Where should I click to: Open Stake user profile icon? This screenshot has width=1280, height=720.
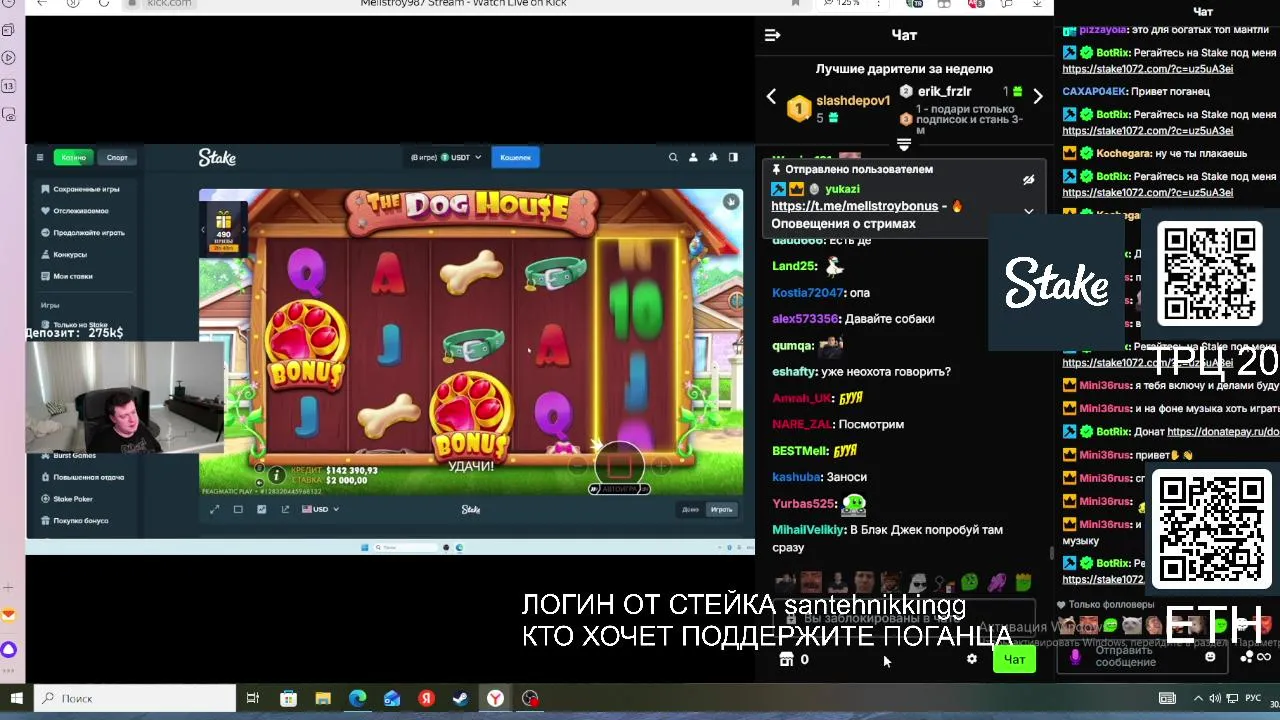tap(693, 157)
